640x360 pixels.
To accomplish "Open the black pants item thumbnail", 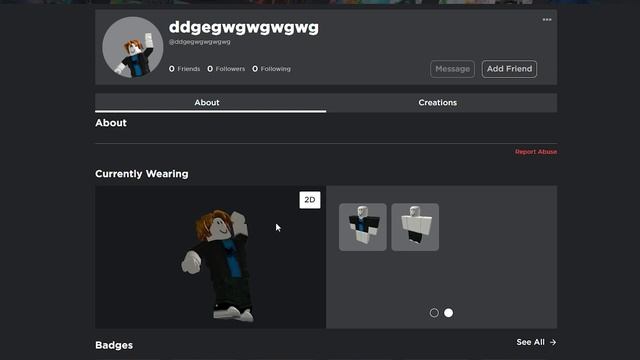I will tap(415, 227).
